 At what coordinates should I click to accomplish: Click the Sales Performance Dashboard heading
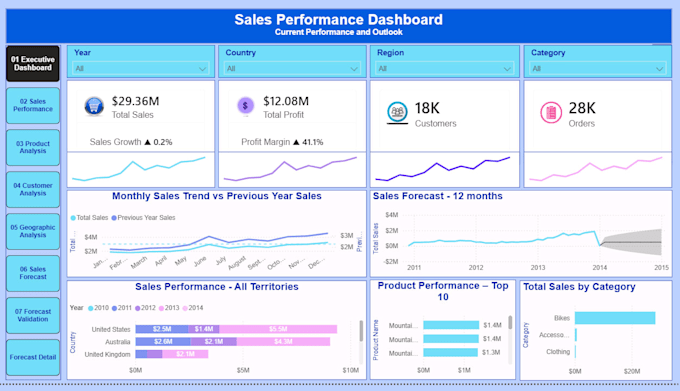coord(338,20)
